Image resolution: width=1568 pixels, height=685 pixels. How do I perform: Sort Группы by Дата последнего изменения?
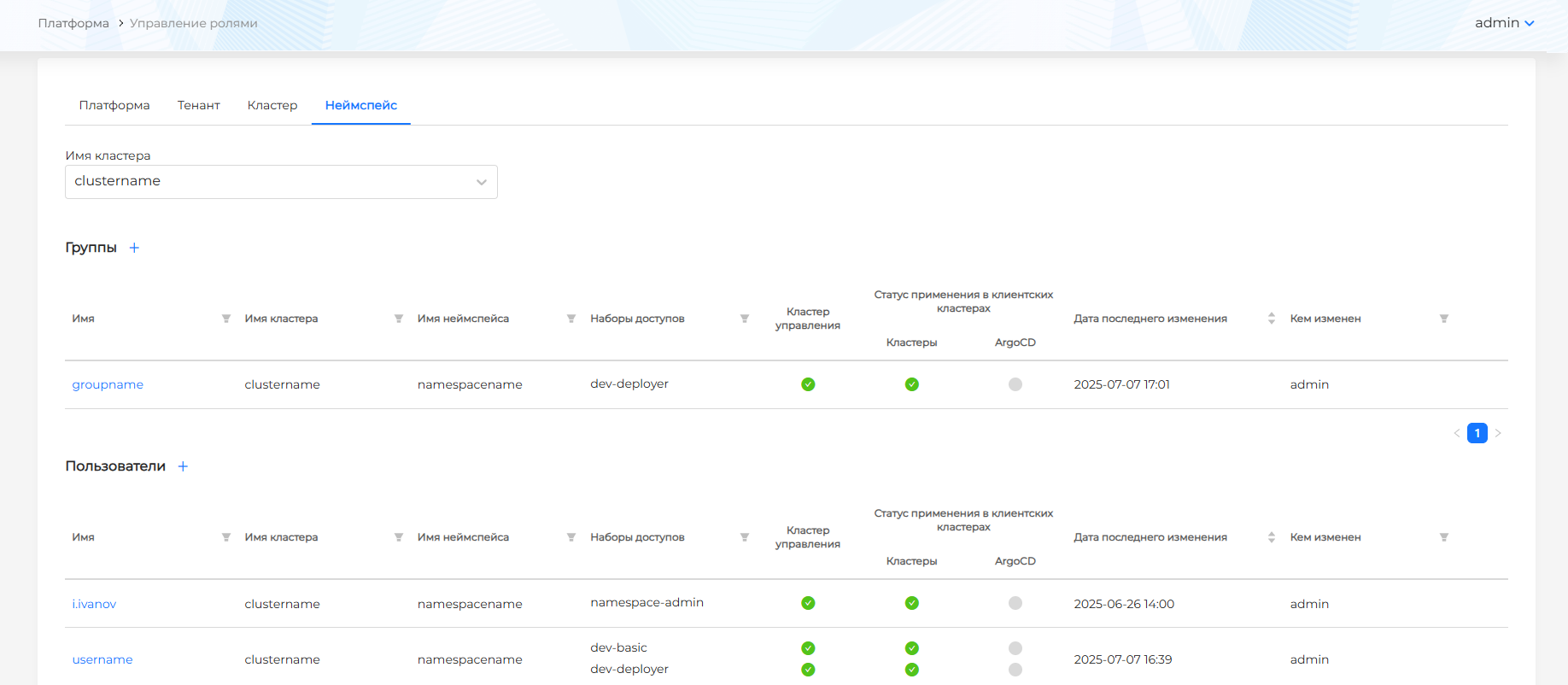click(1271, 319)
